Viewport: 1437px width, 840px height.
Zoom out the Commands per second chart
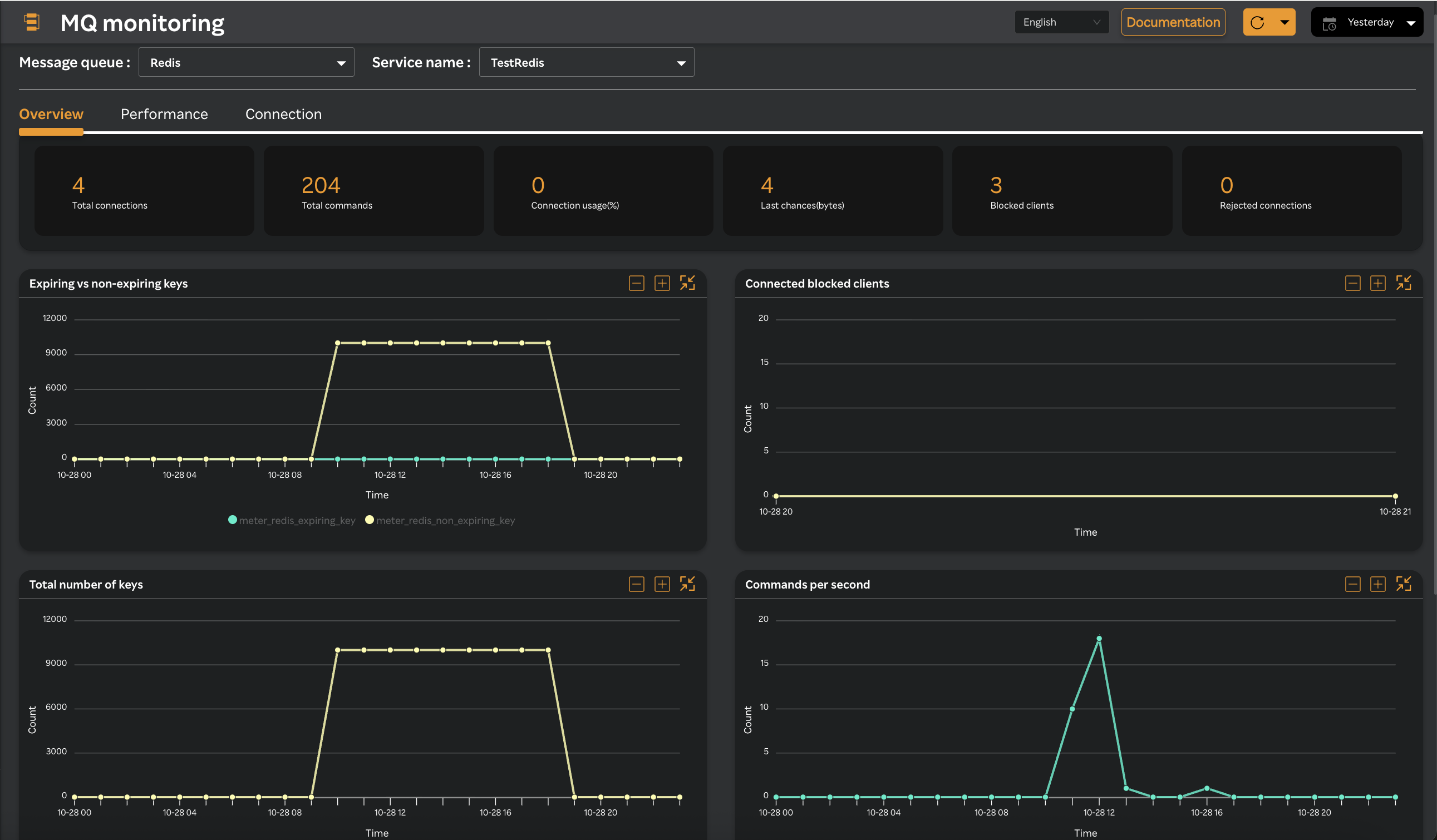point(1352,584)
